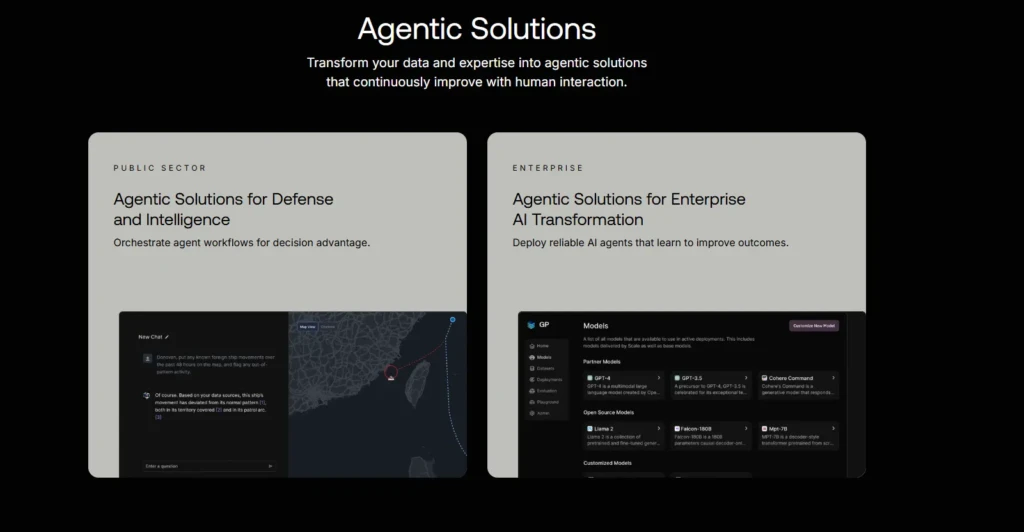The image size is (1024, 532).
Task: Click the user avatar icon beside Donovan prompt
Action: pyautogui.click(x=148, y=358)
